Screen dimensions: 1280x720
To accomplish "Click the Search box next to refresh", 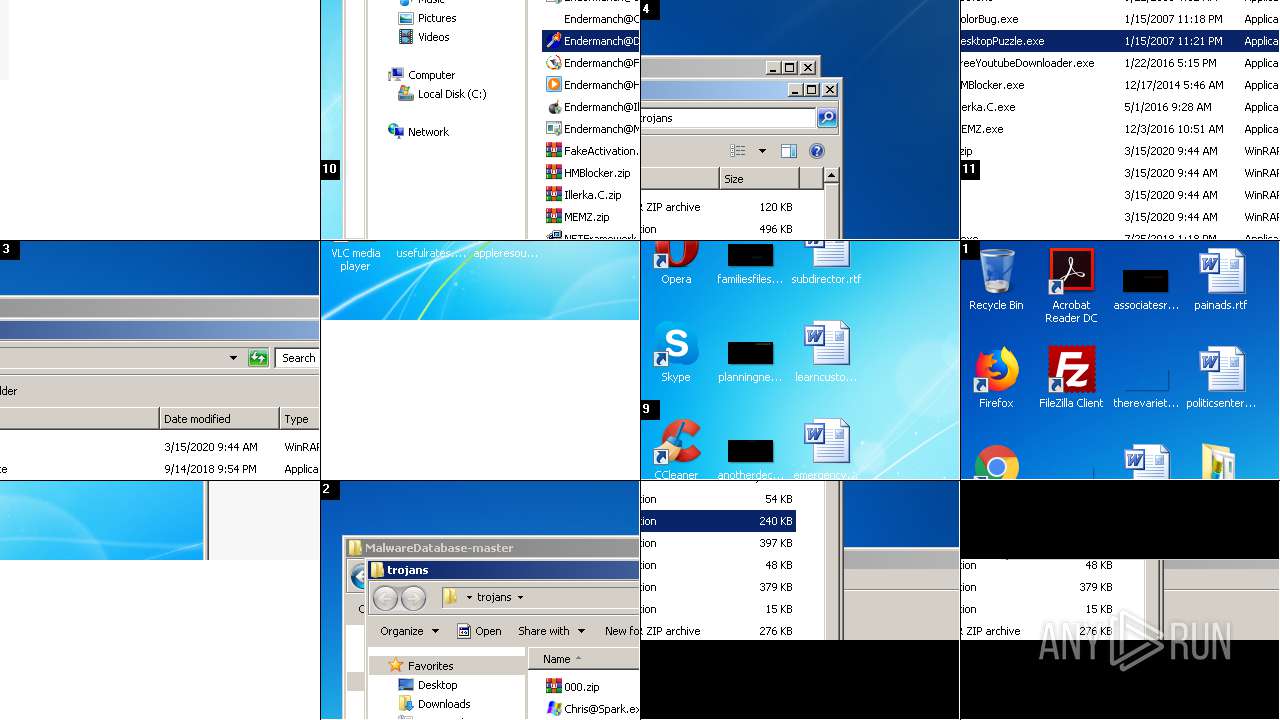I will coord(298,358).
